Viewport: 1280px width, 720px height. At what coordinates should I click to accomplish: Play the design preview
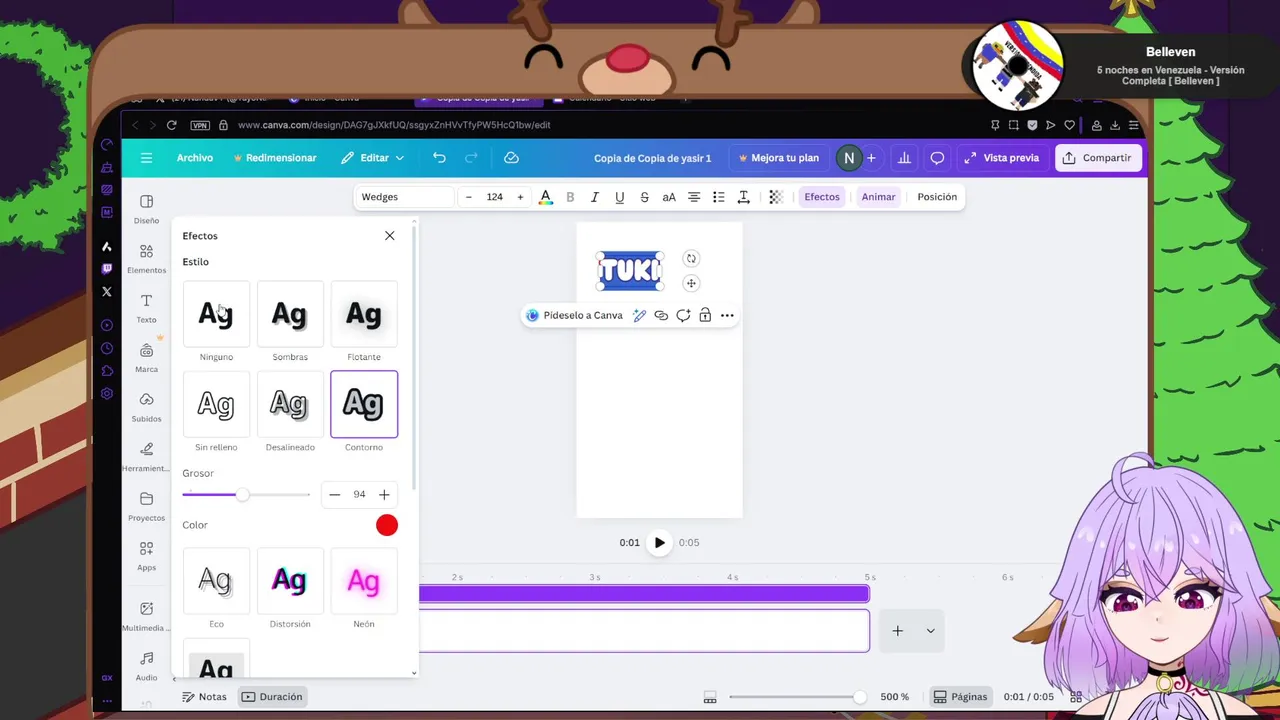click(x=659, y=543)
